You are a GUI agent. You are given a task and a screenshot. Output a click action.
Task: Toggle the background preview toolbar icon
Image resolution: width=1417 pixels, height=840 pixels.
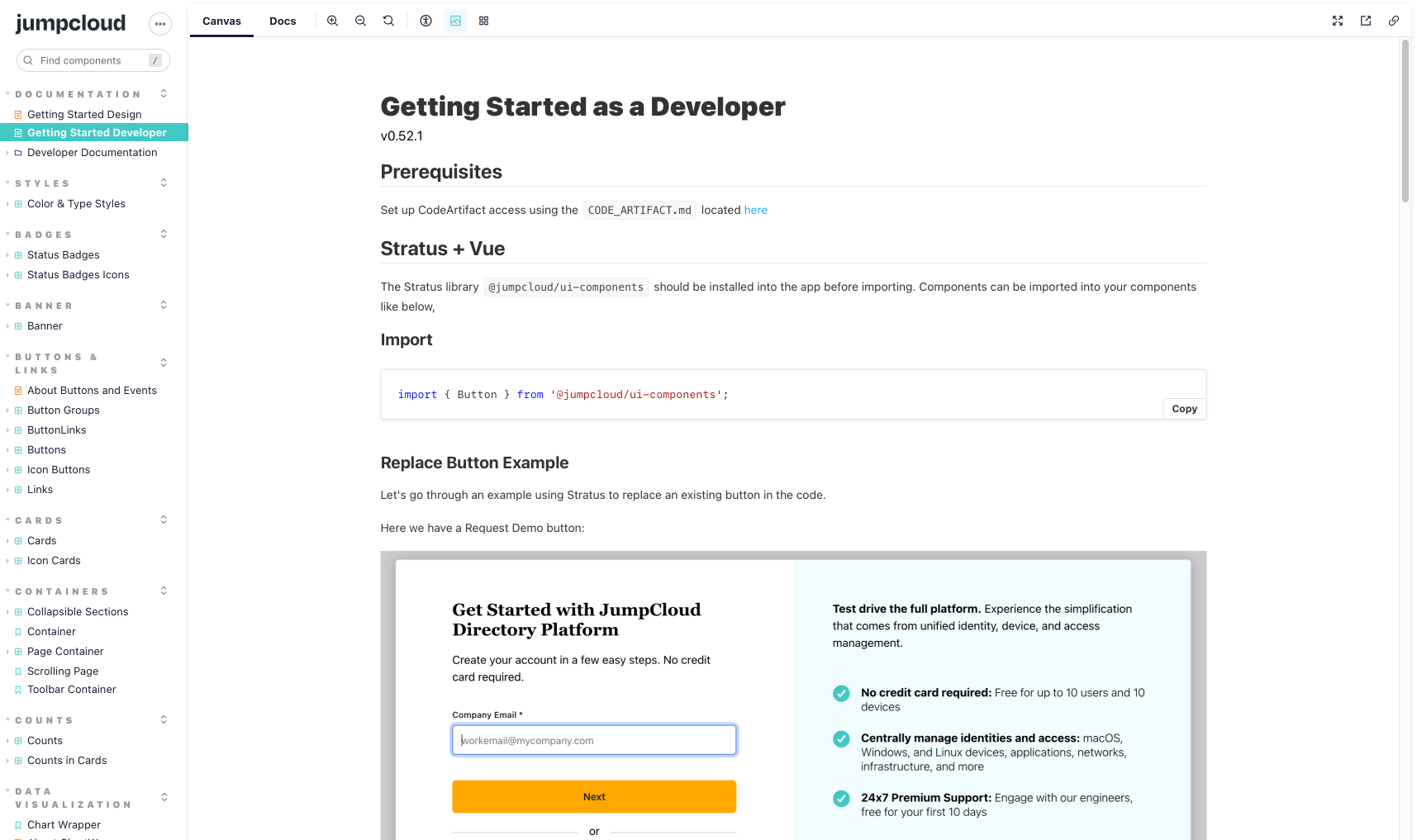point(455,21)
